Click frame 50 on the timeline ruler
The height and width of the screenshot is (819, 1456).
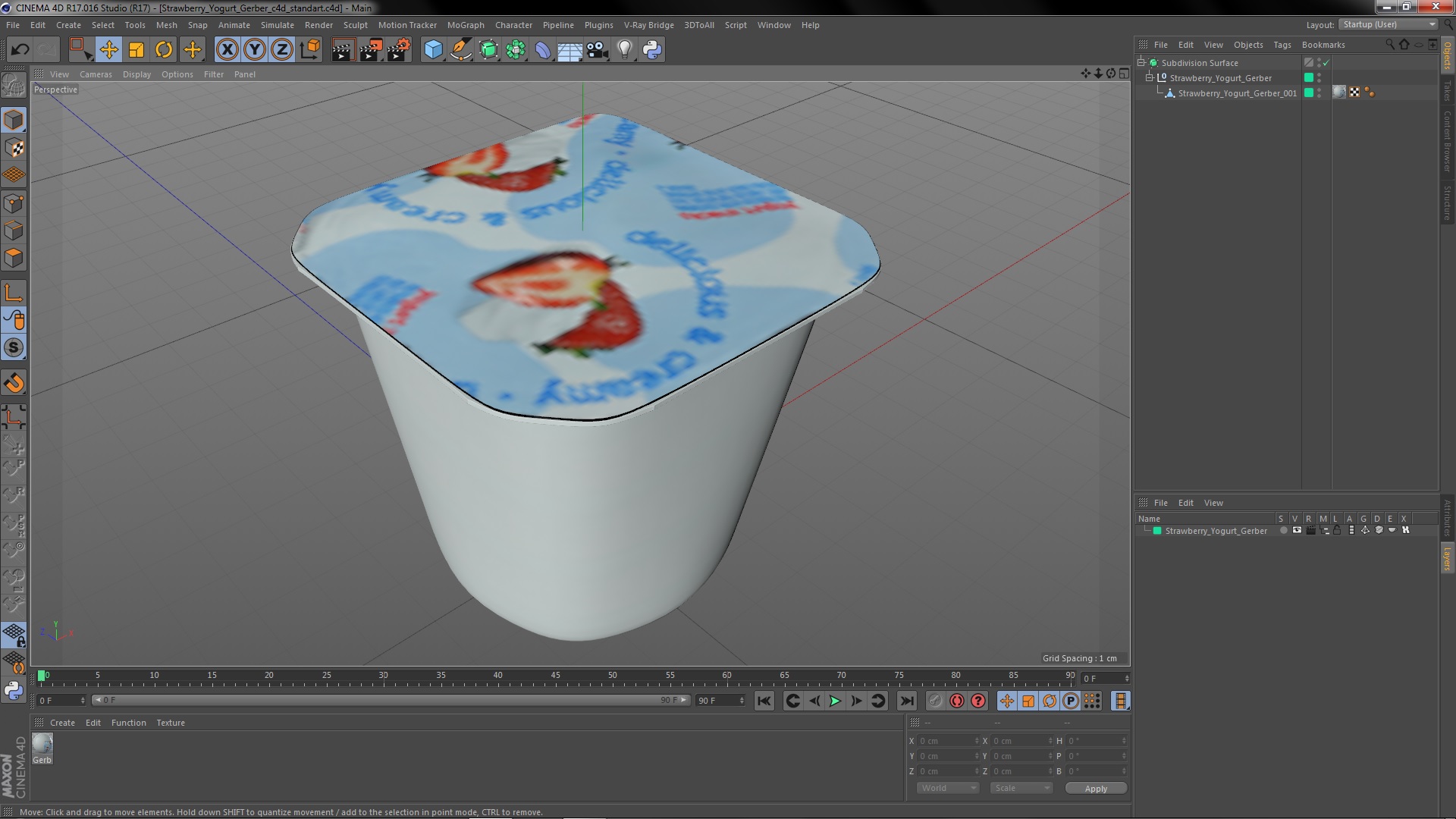tap(613, 675)
